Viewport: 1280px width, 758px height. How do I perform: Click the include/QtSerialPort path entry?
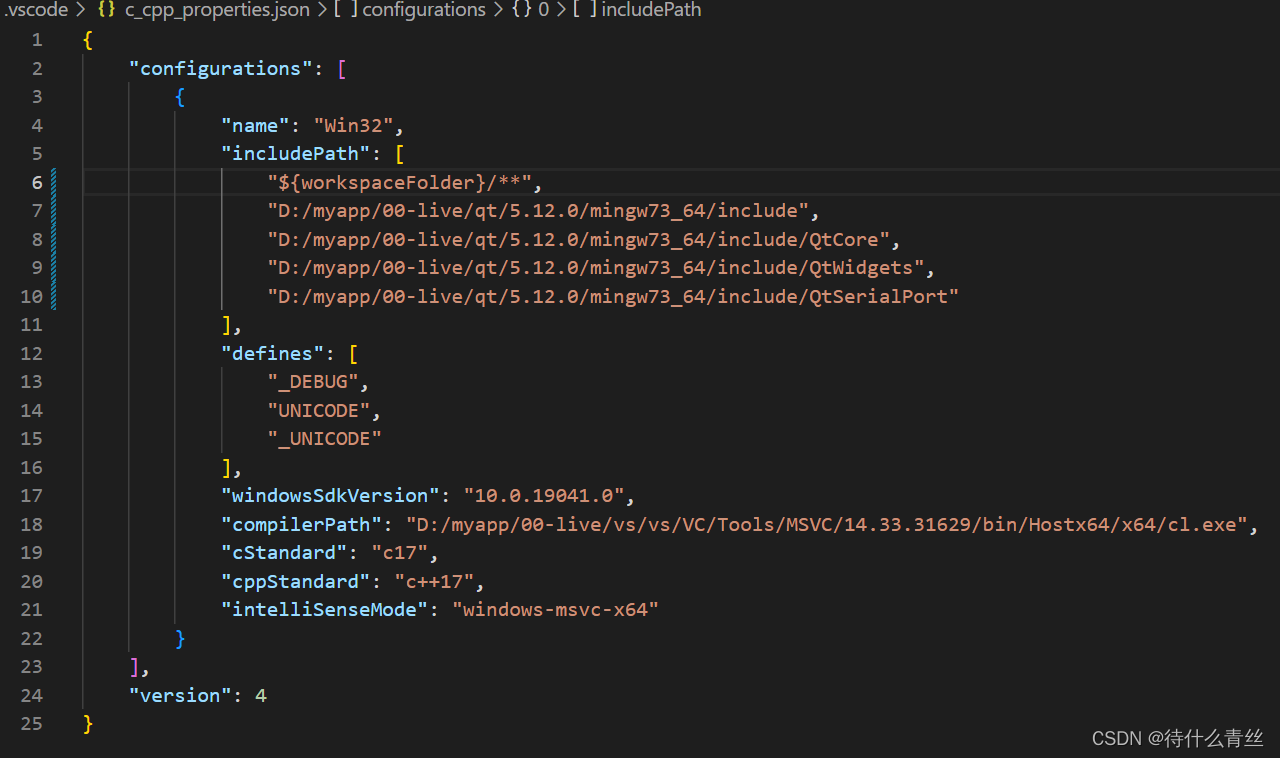coord(613,297)
